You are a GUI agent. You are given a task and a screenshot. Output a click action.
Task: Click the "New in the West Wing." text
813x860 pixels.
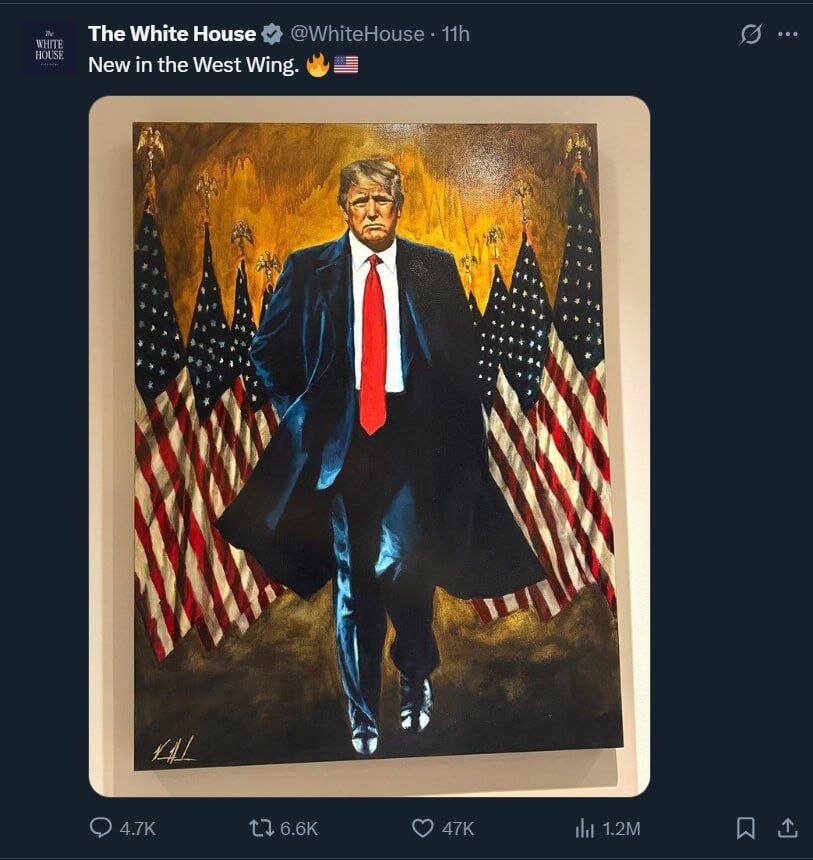pos(193,64)
